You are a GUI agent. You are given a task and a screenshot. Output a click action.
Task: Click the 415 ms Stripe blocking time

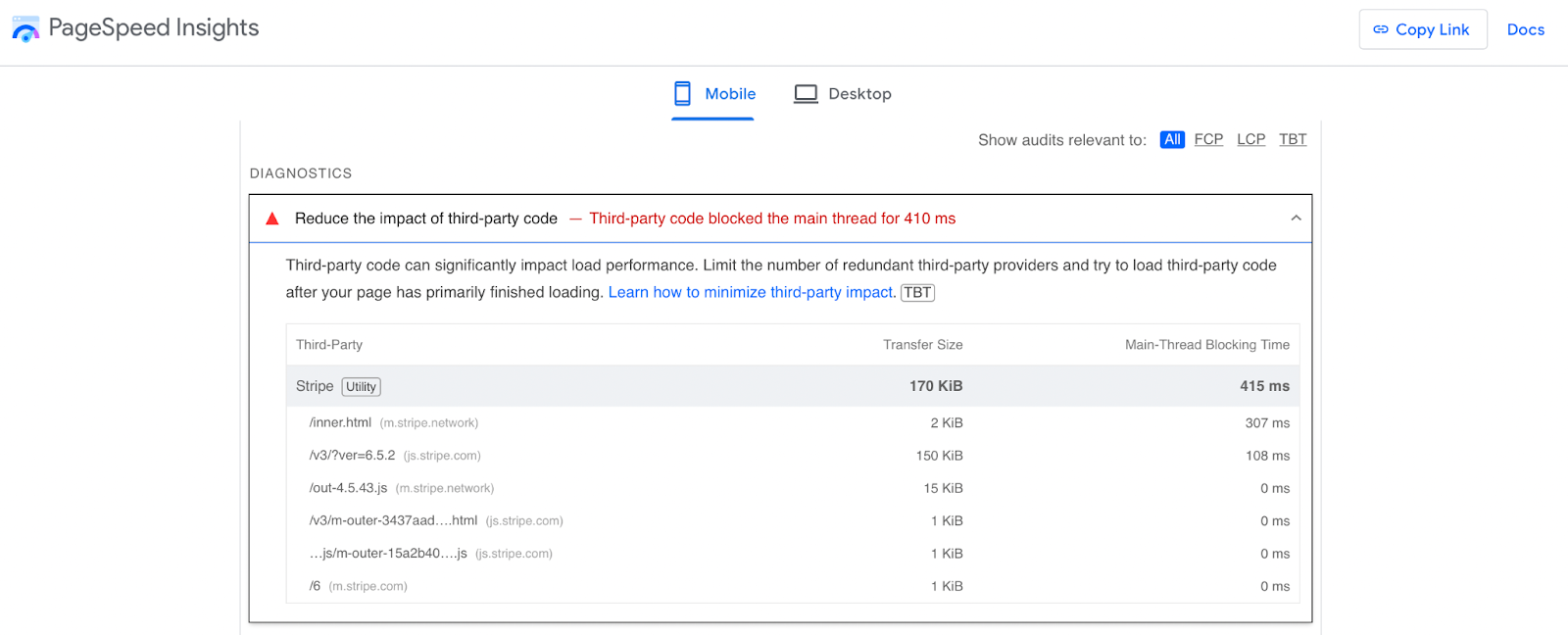1265,386
